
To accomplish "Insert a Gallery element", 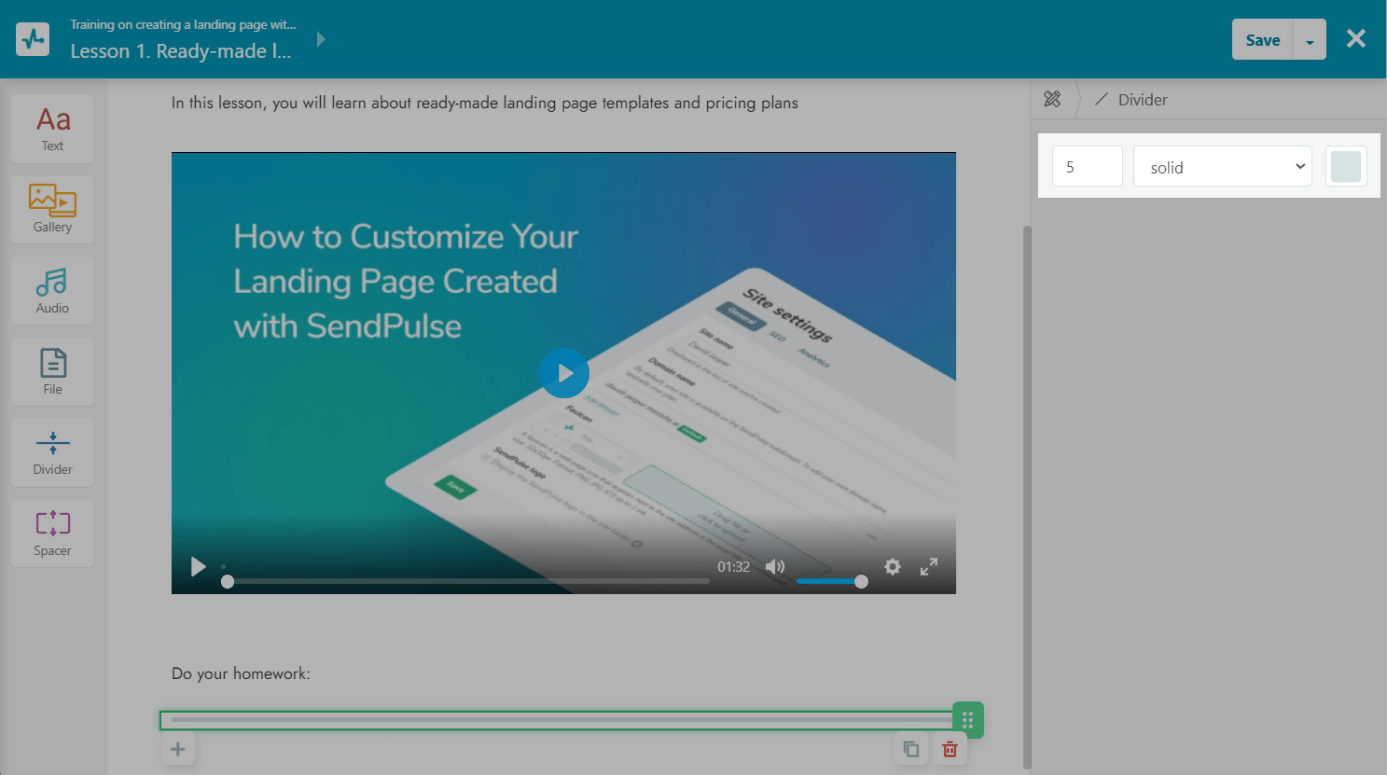I will [x=52, y=209].
